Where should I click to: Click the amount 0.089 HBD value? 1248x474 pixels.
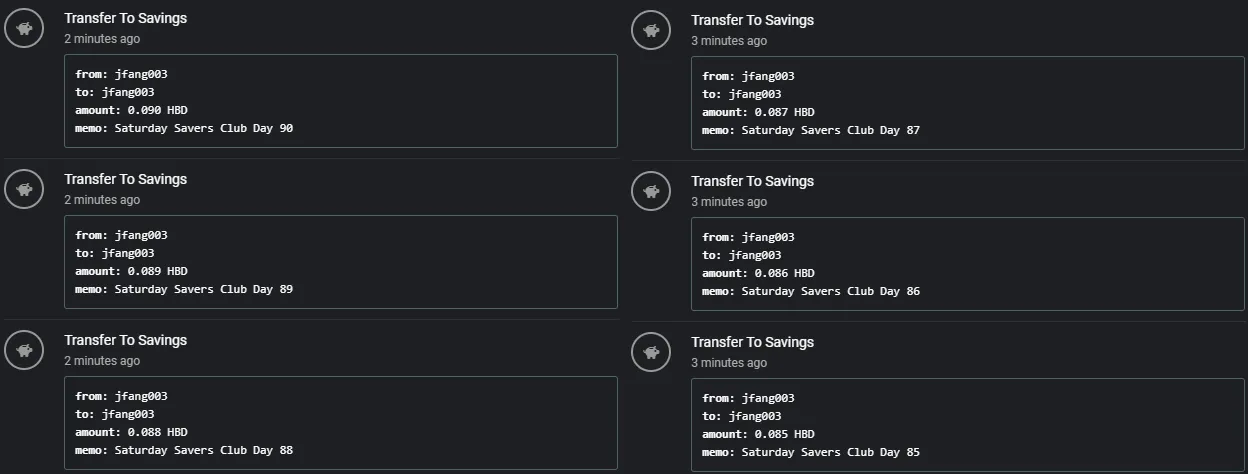[157, 271]
